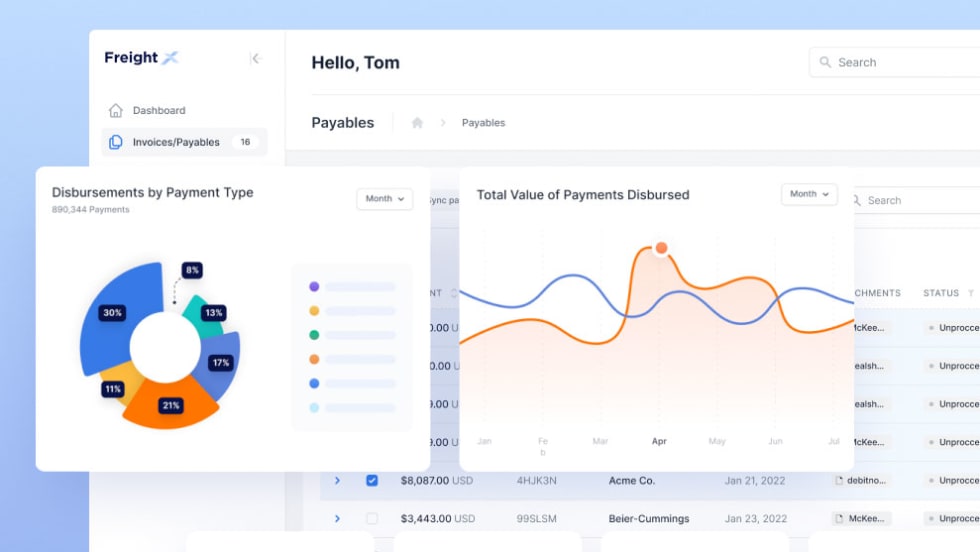The image size is (980, 552).
Task: Expand the $3,443.00 Beier-Cummings row
Action: [x=337, y=519]
